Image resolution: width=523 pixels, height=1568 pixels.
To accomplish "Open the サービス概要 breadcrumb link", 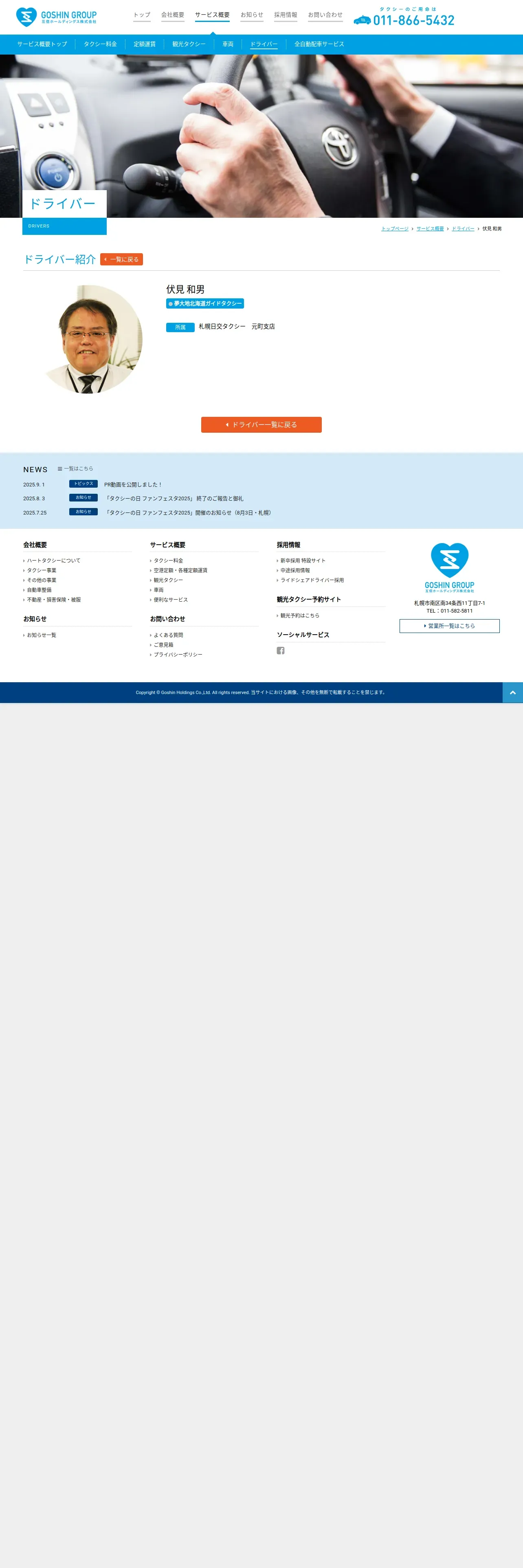I will [x=430, y=229].
